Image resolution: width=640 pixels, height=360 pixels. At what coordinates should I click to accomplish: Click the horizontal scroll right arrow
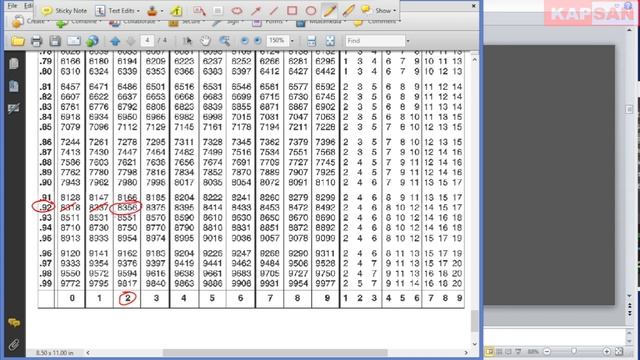coord(466,353)
